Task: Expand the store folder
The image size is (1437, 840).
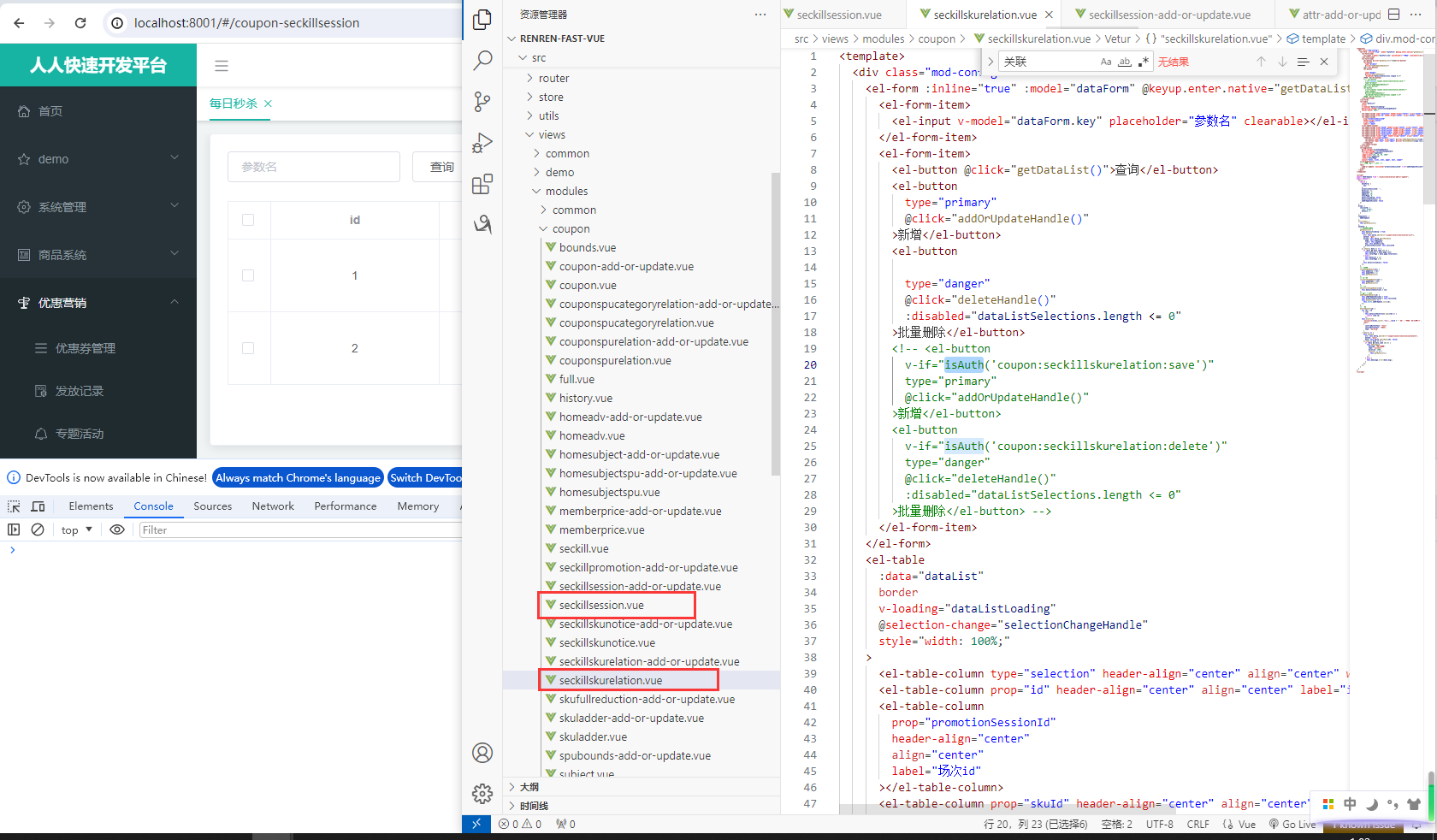Action: point(551,97)
